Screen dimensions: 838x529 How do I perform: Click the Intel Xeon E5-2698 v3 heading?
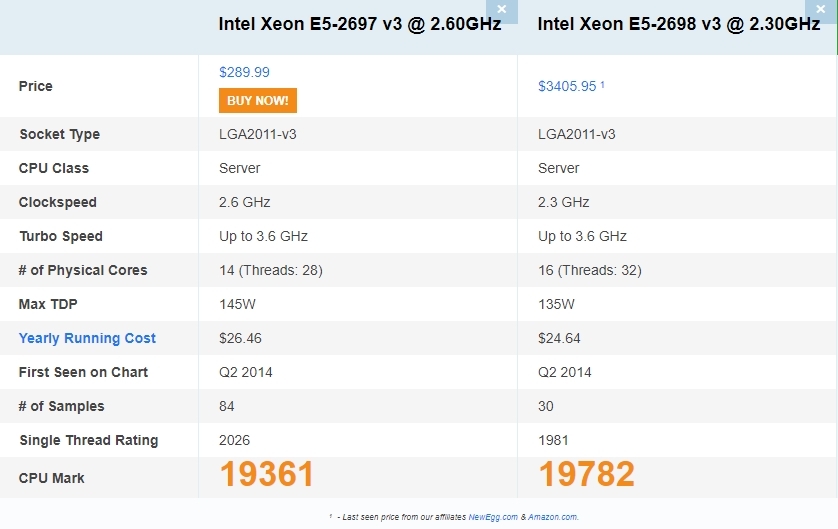click(x=679, y=24)
